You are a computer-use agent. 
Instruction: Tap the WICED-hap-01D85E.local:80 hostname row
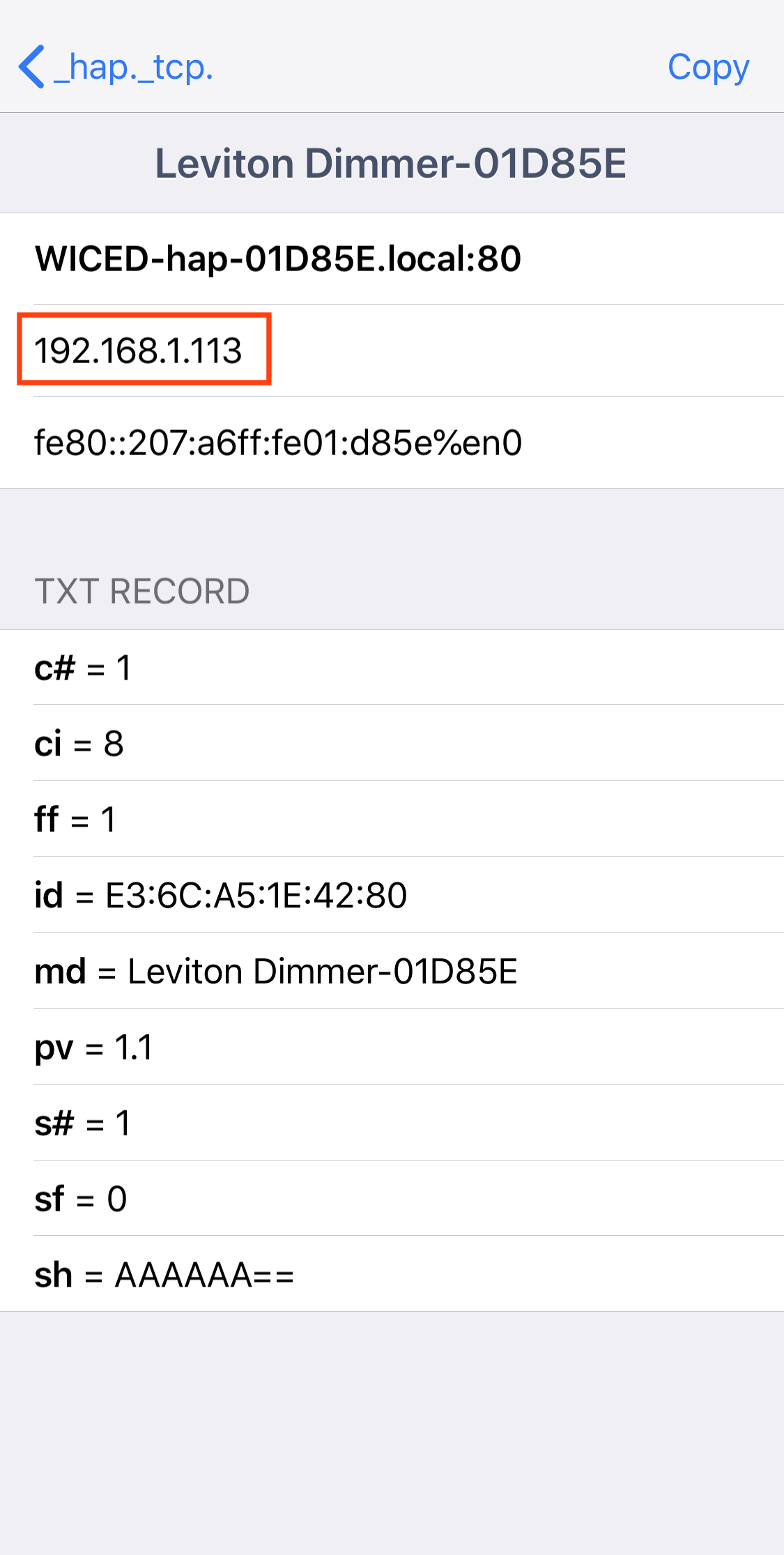[x=277, y=259]
